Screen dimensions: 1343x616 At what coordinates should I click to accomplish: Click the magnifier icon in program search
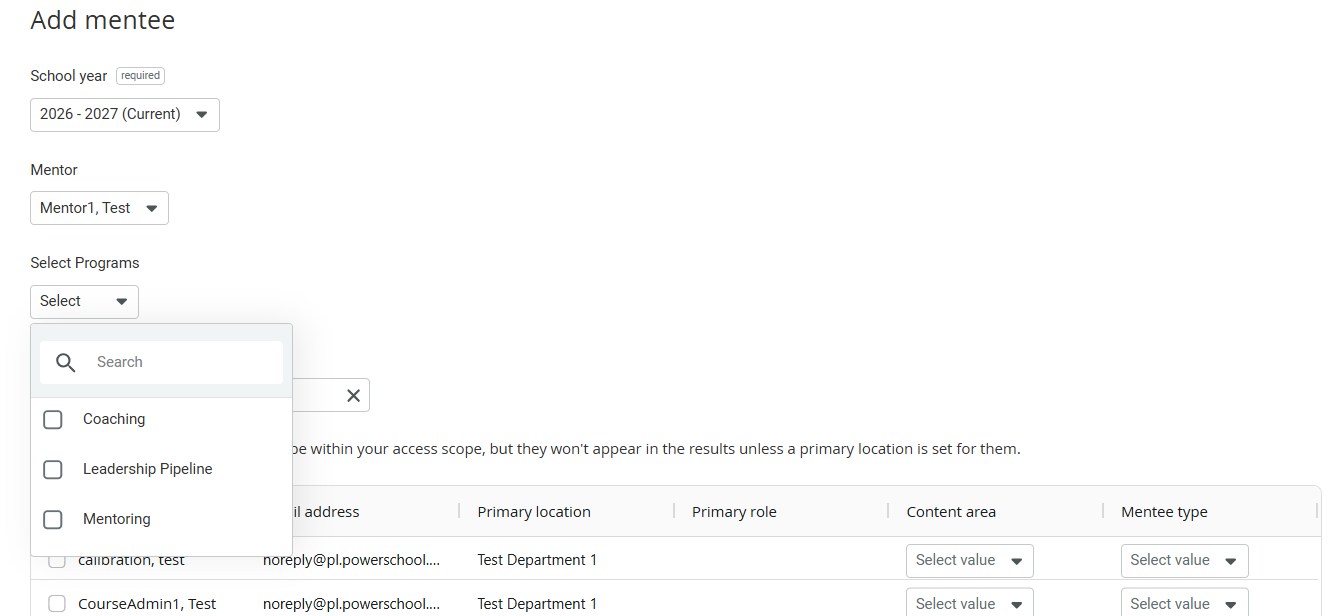click(x=66, y=363)
